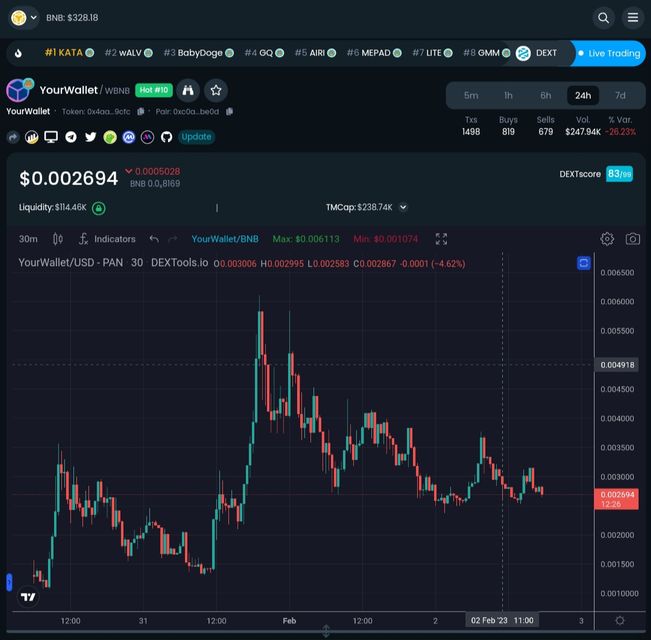This screenshot has width=651, height=640.
Task: Open the CoinGecko link icon
Action: [x=110, y=137]
